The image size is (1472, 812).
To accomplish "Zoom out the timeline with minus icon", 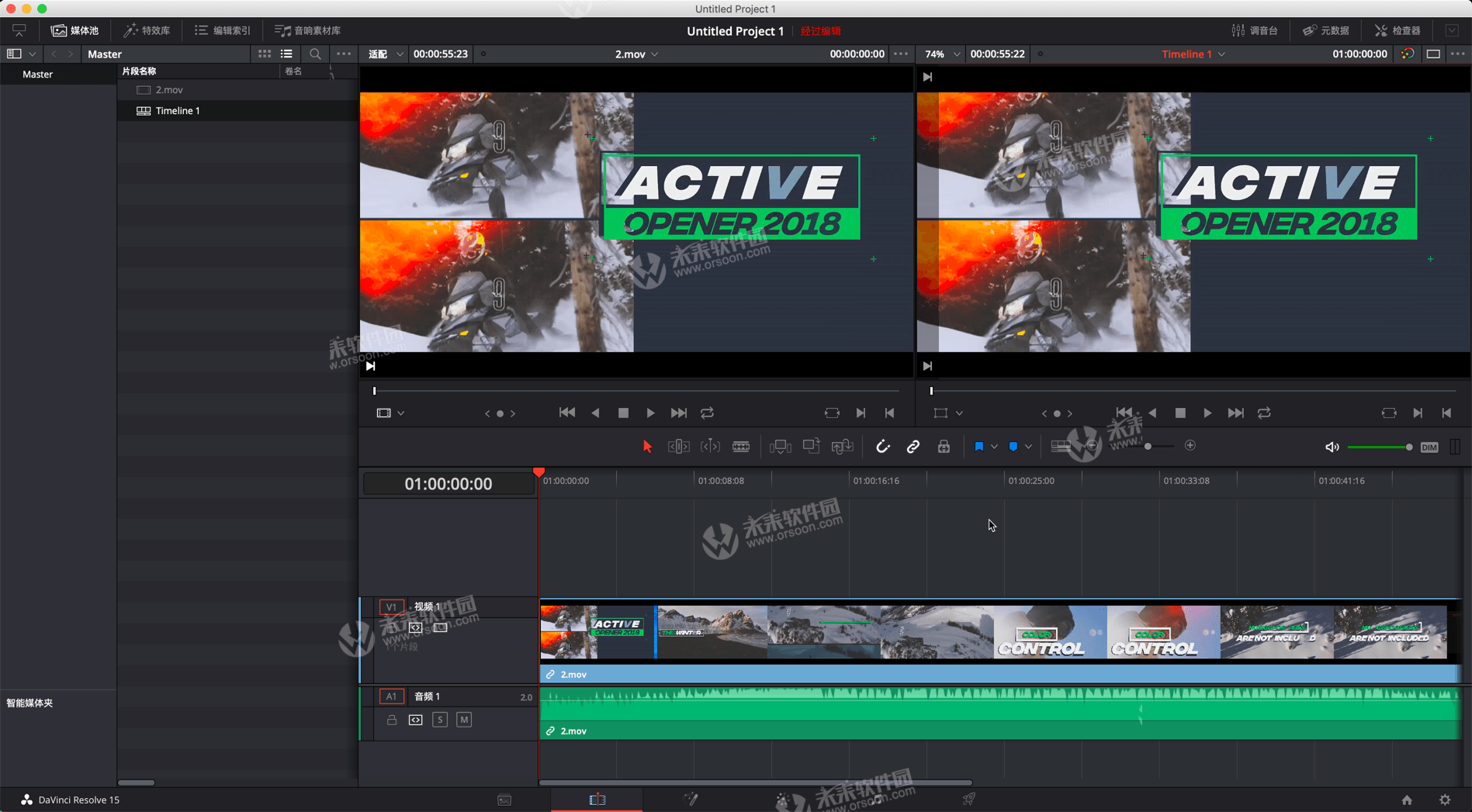I will coord(1092,446).
